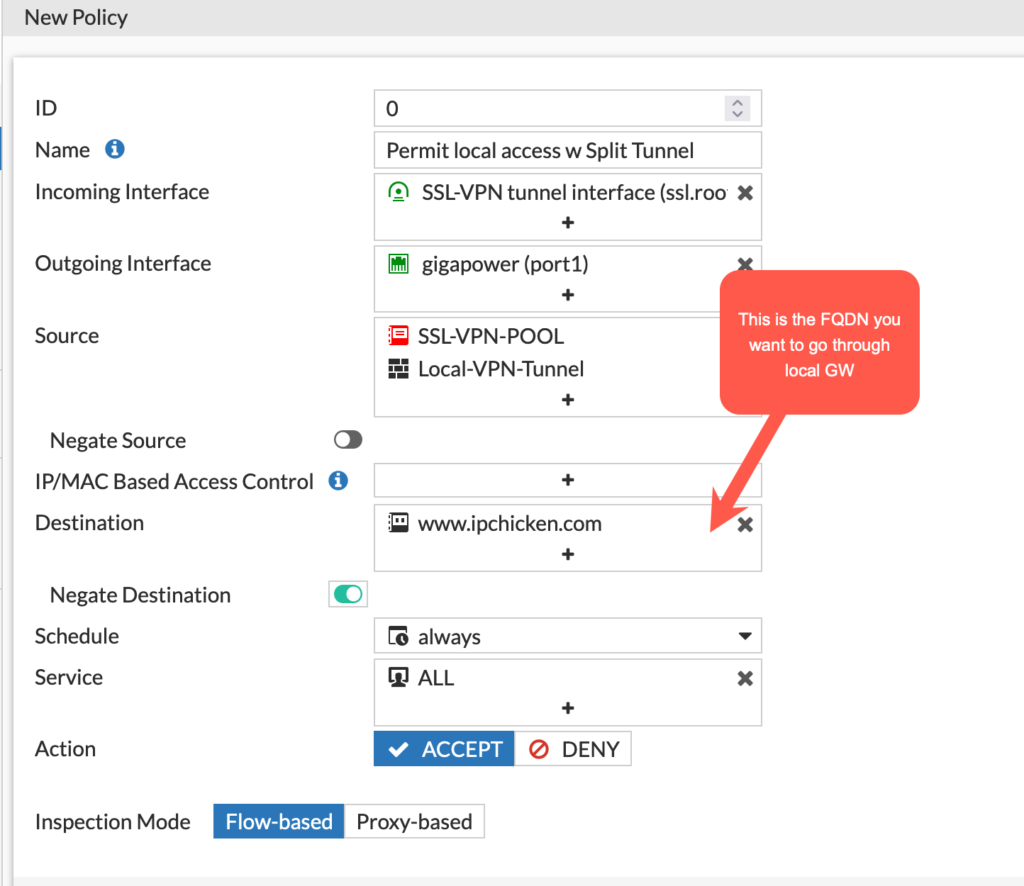
Task: Click the ALL service icon
Action: tap(398, 677)
